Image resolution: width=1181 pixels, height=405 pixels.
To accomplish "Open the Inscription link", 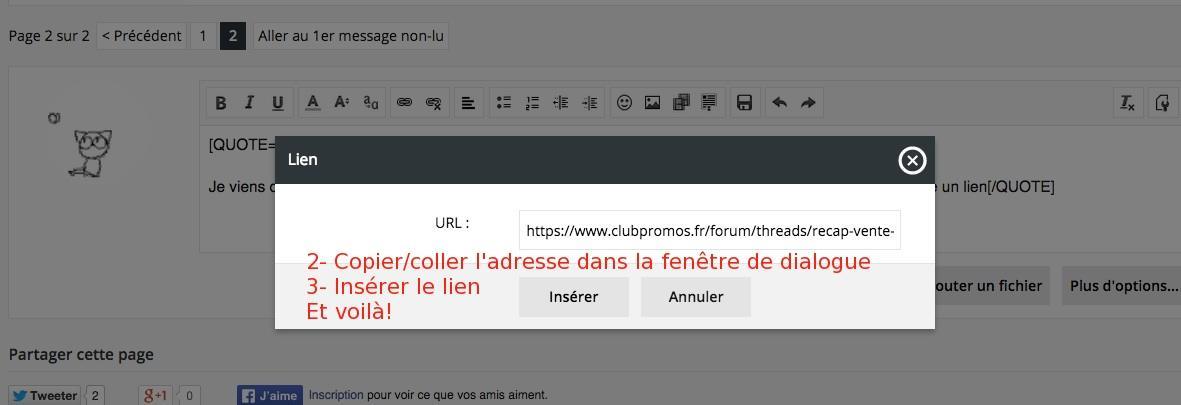I will tap(336, 395).
